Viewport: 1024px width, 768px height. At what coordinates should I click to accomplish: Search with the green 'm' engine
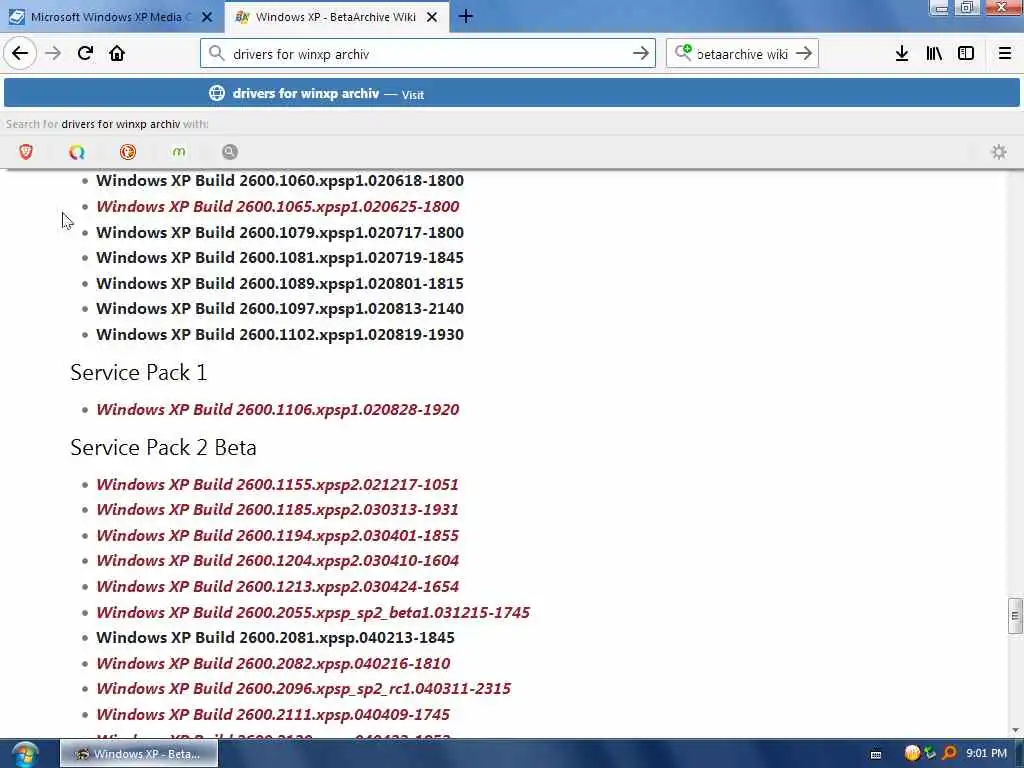click(179, 152)
